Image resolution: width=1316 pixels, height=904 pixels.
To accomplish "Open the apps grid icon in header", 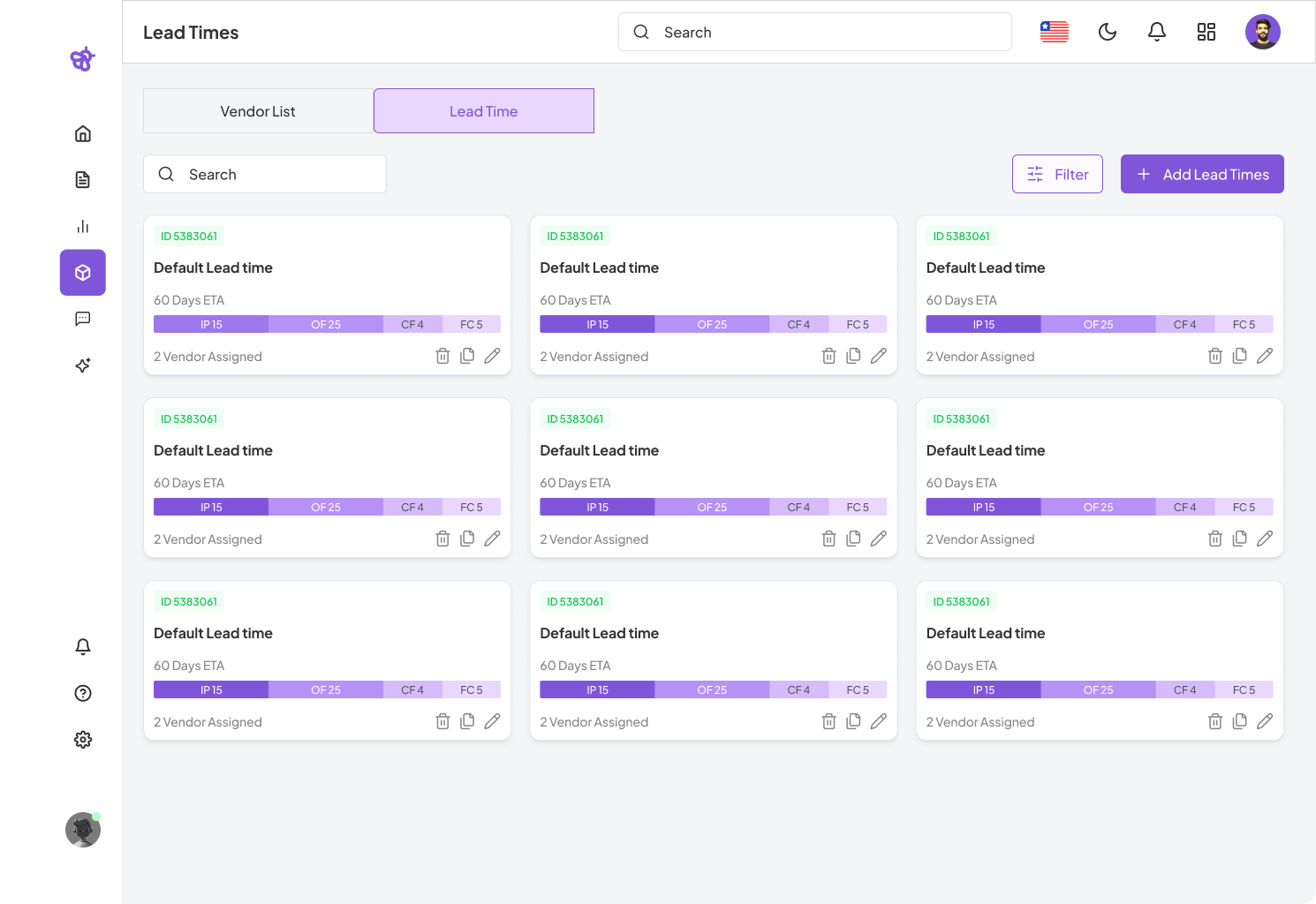I will tap(1206, 33).
